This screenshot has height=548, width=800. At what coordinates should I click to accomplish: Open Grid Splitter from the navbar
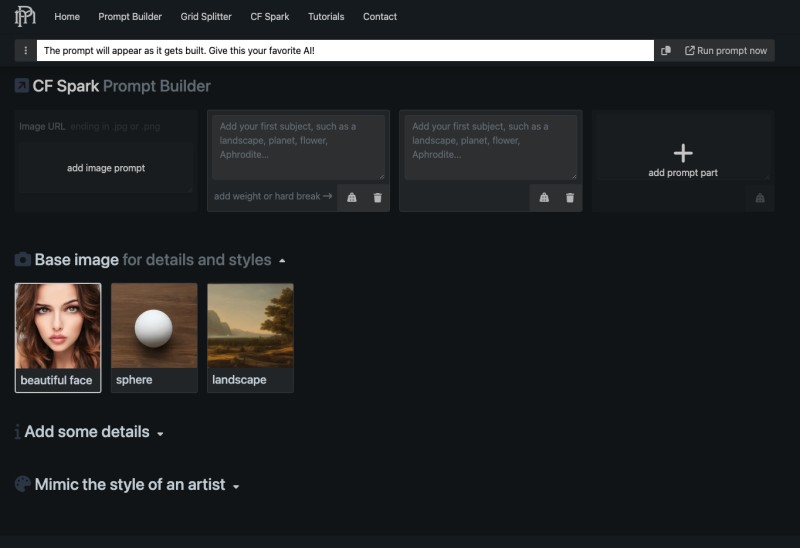[206, 16]
